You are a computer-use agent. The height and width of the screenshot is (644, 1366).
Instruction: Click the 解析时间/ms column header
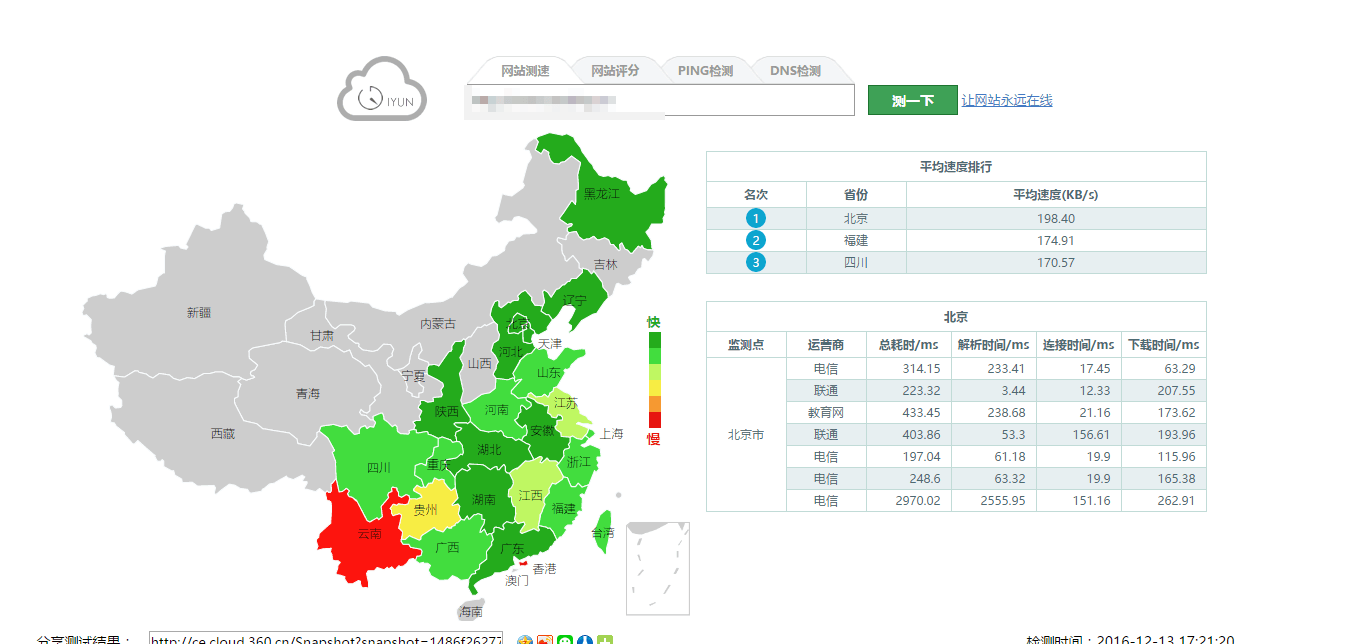(993, 345)
